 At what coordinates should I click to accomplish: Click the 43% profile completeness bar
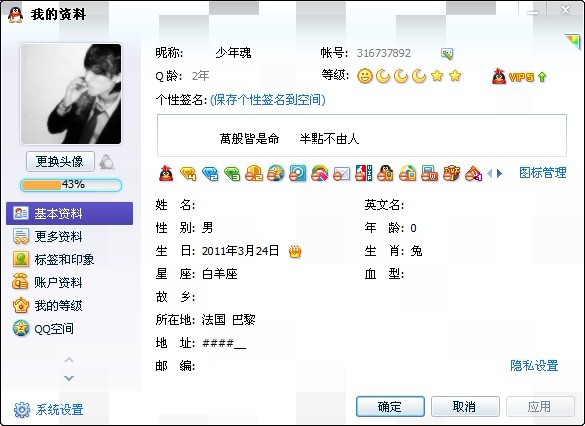[x=71, y=185]
